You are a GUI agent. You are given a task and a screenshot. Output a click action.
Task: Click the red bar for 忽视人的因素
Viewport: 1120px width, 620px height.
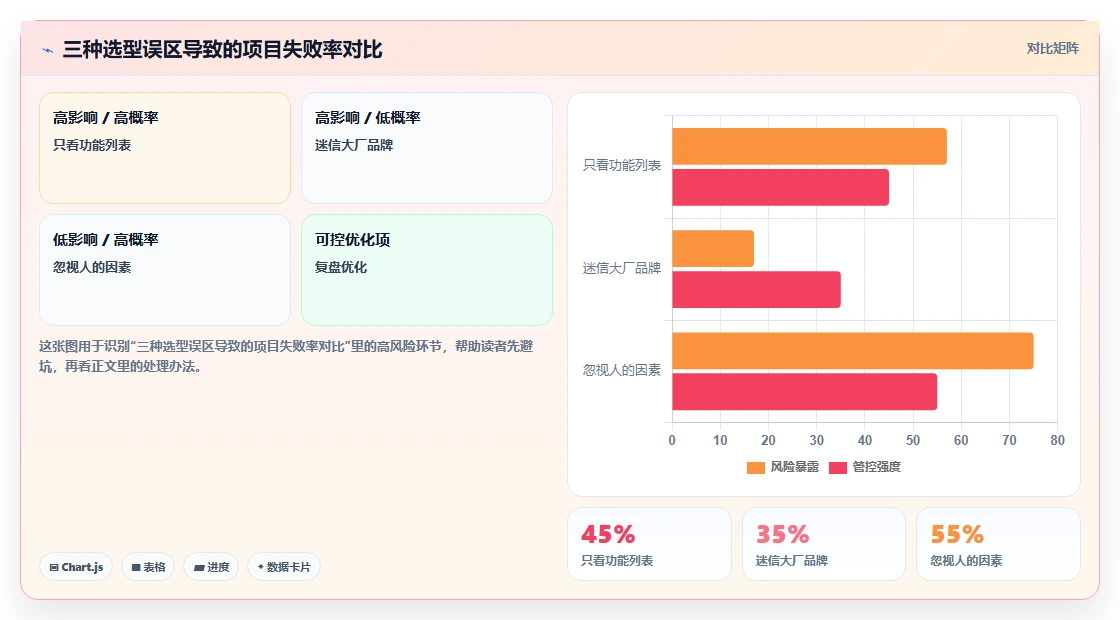point(804,391)
